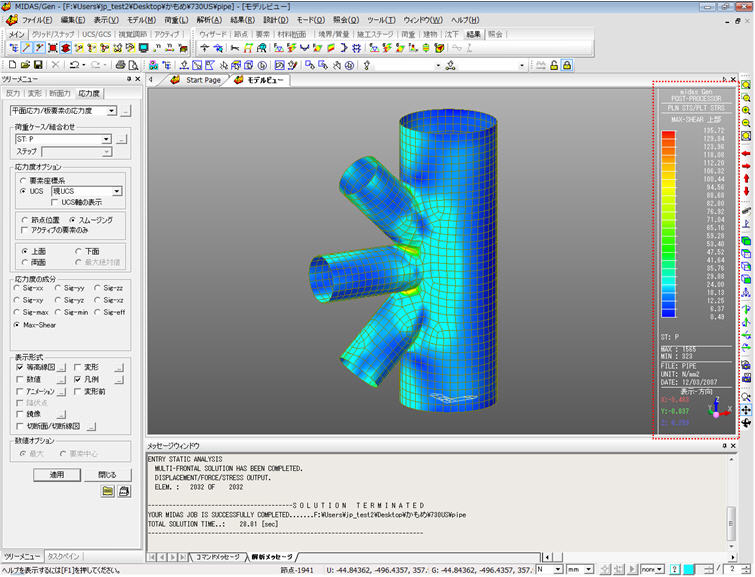Screen dimensions: 755x577
Task: Toggle the 凡例 legend checkbox
Action: tap(78, 380)
